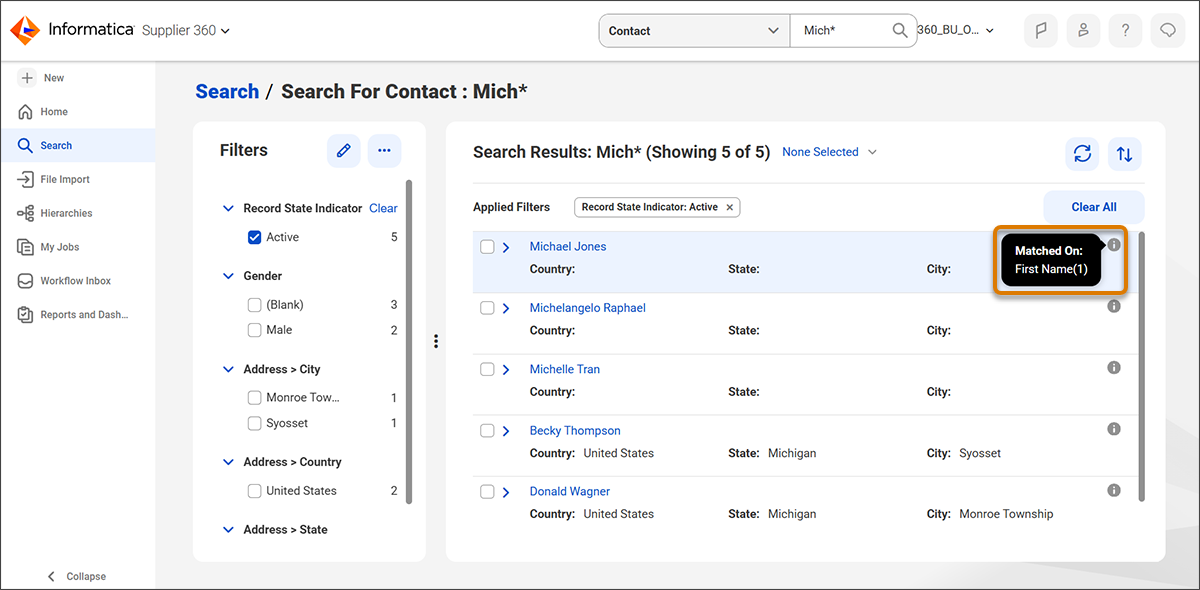Check the Monroe Tow... city filter

[254, 397]
